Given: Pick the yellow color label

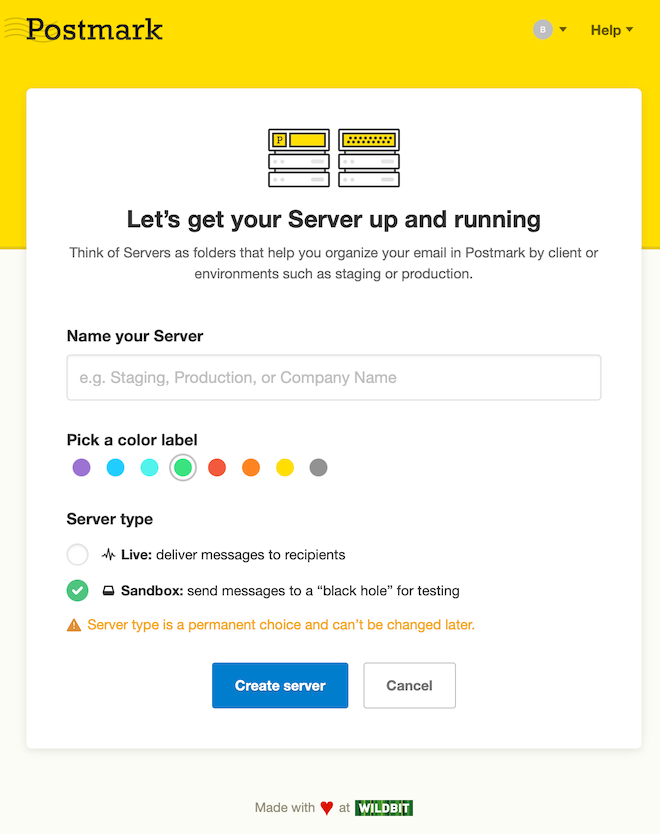Looking at the screenshot, I should (x=285, y=467).
